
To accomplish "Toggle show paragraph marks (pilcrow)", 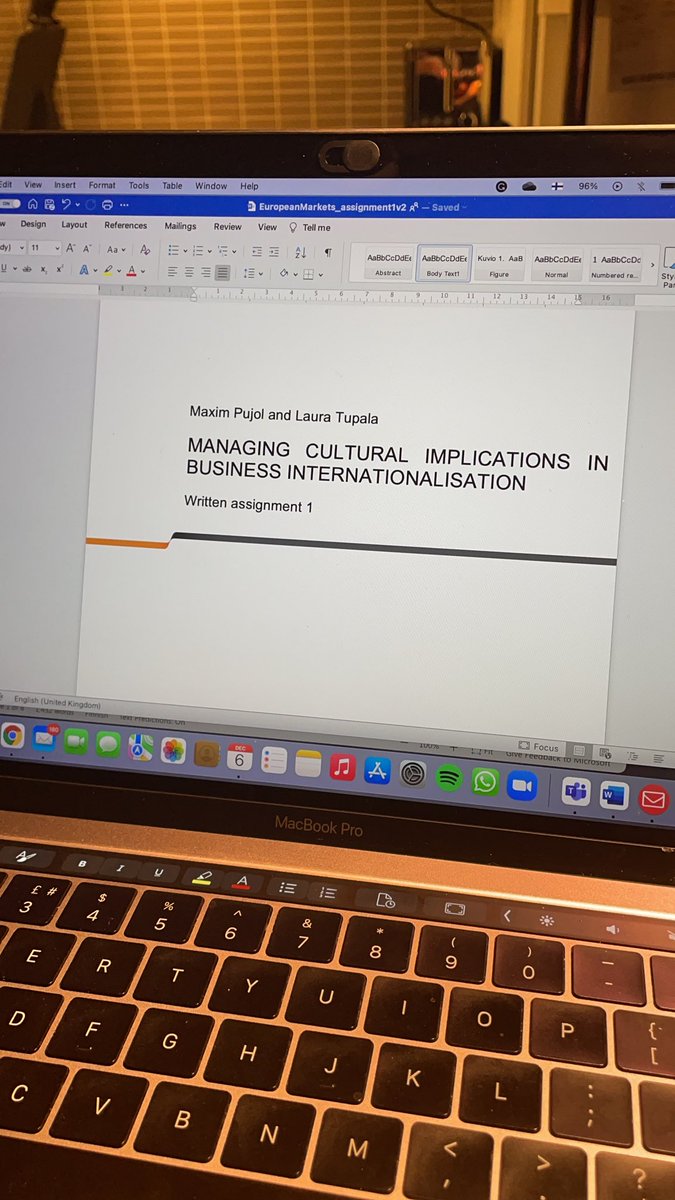I will pos(328,252).
